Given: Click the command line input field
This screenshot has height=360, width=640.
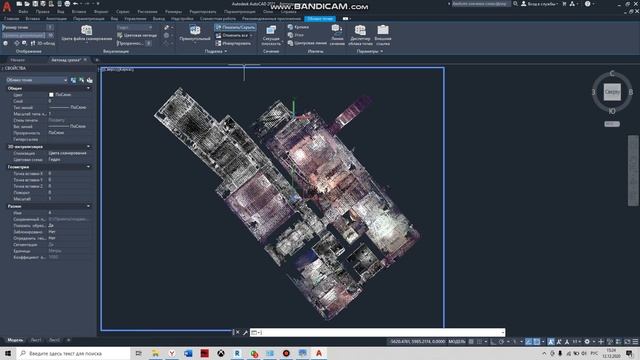Looking at the screenshot, I should [x=378, y=332].
